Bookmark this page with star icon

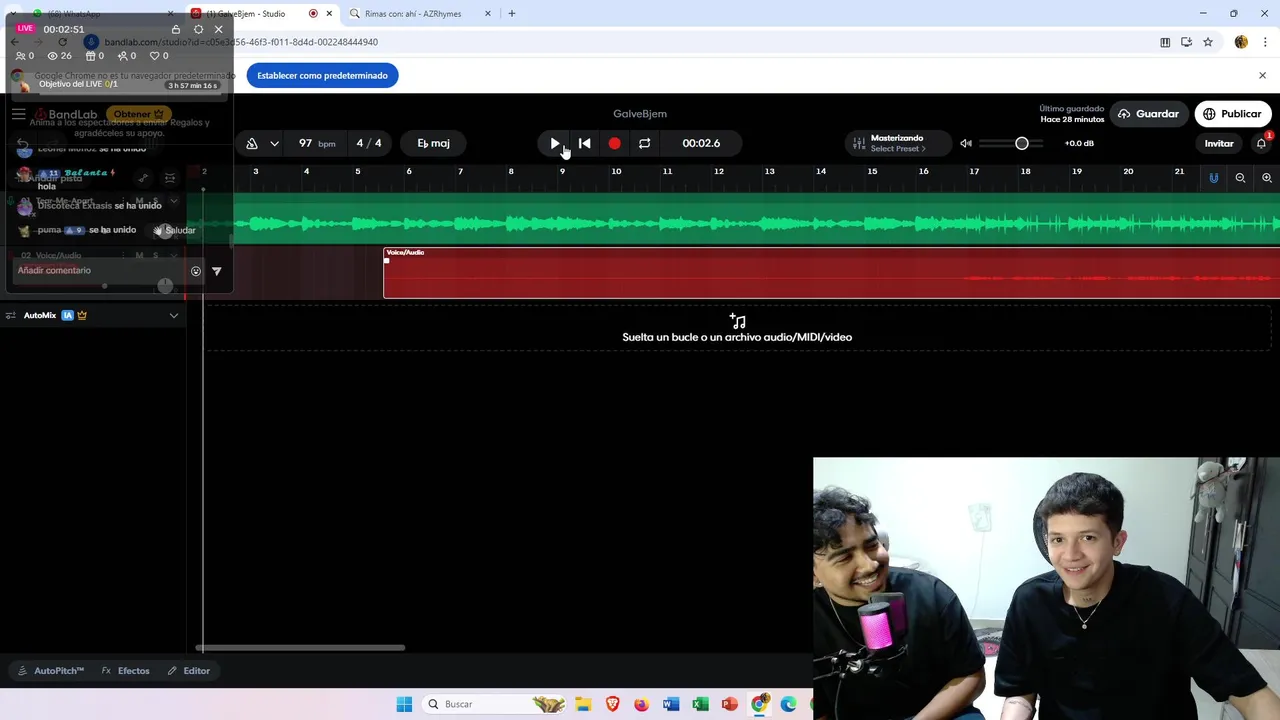[x=1208, y=42]
